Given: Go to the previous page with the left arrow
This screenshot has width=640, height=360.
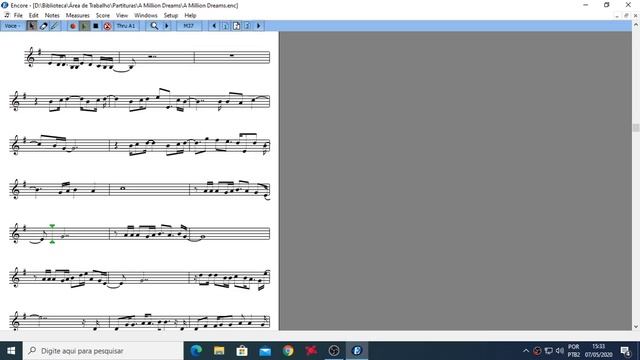Looking at the screenshot, I should click(214, 26).
